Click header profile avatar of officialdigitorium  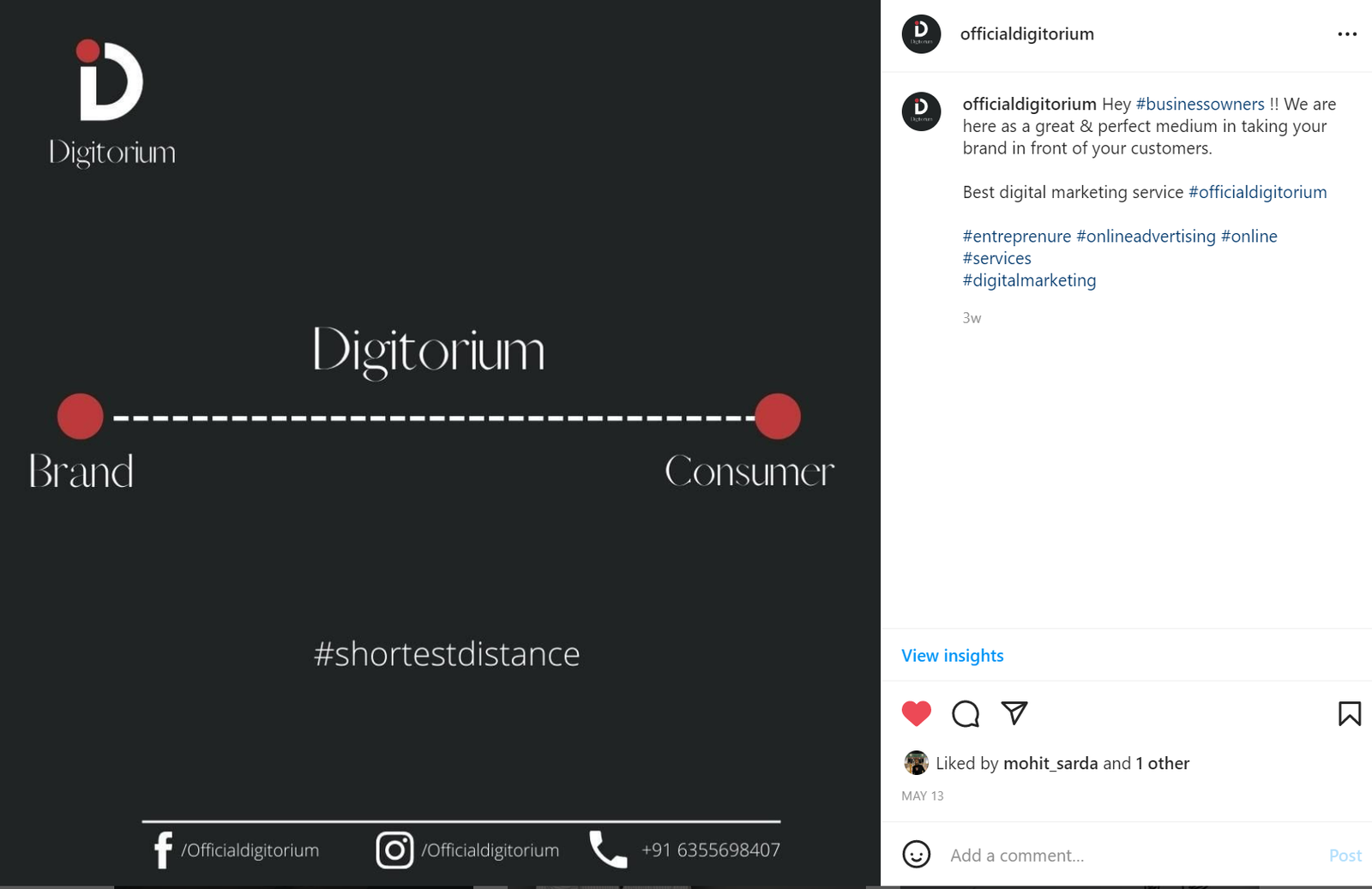(x=921, y=34)
